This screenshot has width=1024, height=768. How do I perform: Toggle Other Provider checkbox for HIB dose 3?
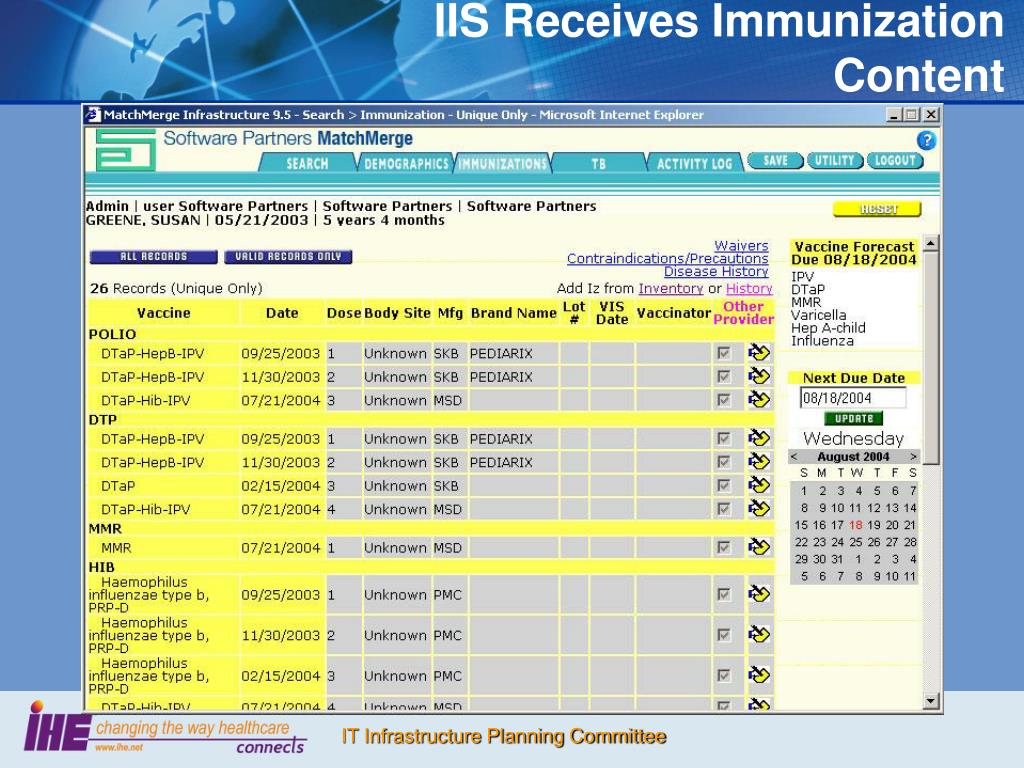click(x=724, y=676)
